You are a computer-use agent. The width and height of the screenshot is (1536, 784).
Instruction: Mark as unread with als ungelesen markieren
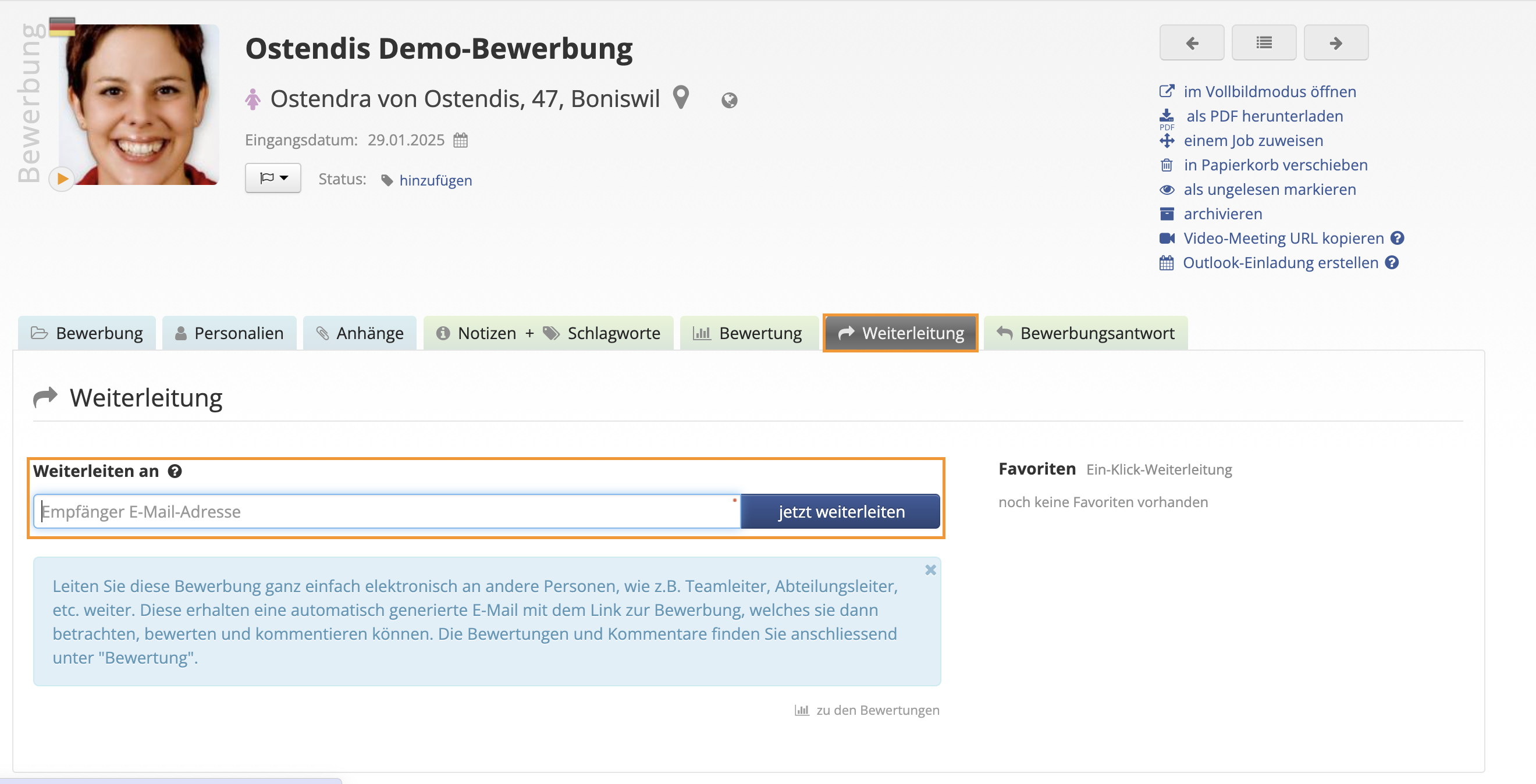(x=1270, y=189)
